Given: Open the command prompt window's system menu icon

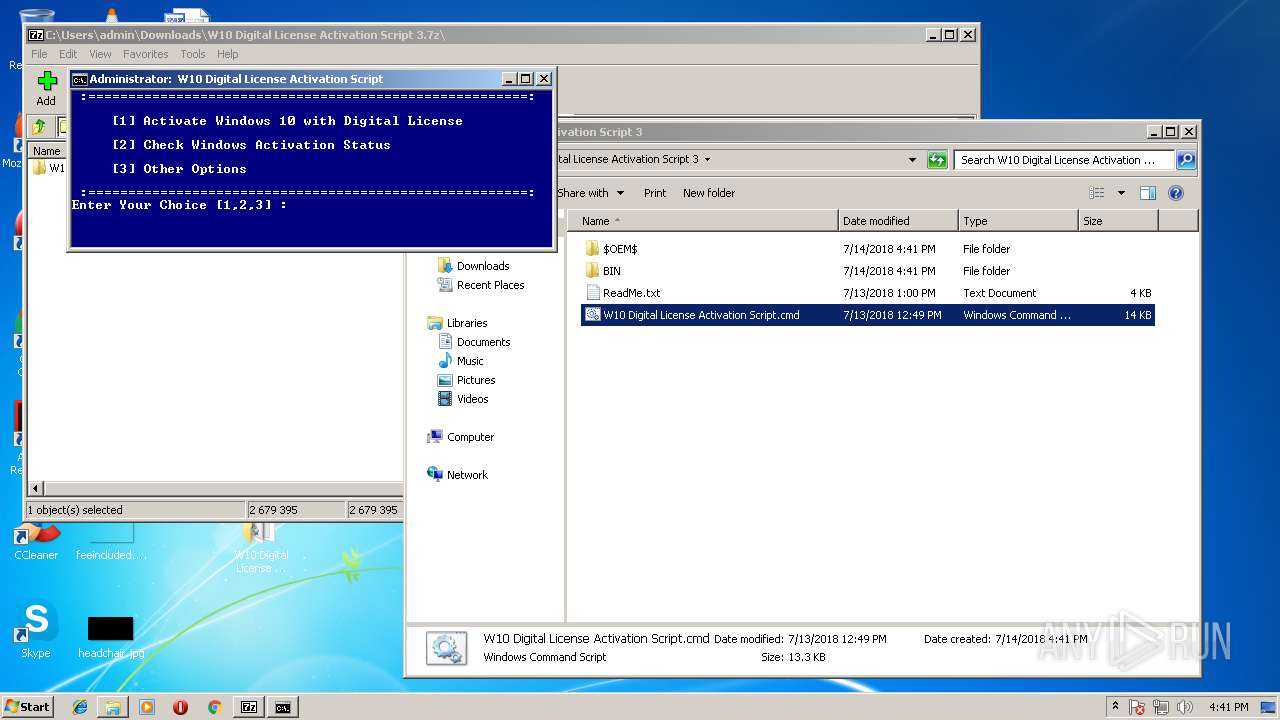Looking at the screenshot, I should click(x=80, y=79).
